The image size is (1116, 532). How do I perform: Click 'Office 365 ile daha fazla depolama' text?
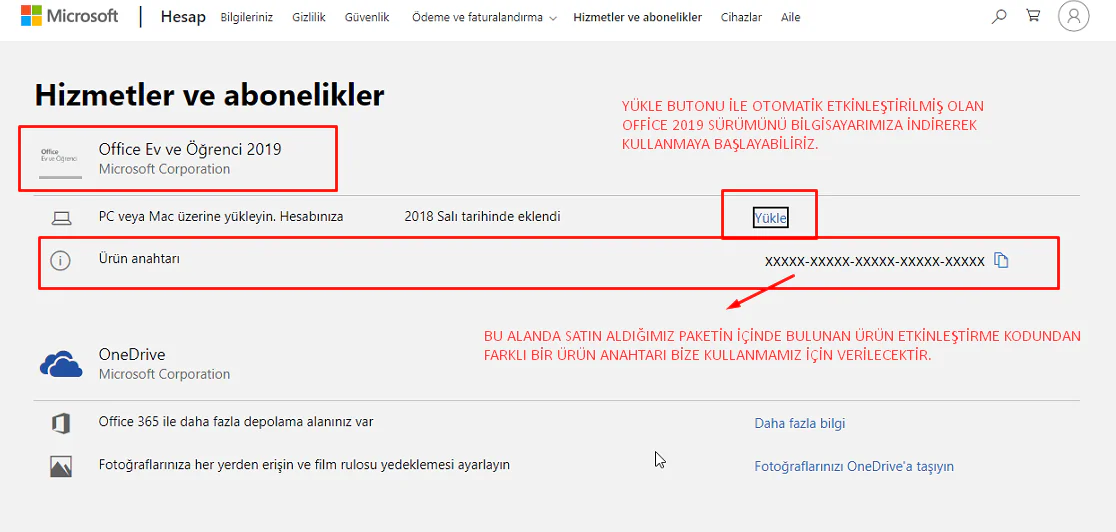236,422
